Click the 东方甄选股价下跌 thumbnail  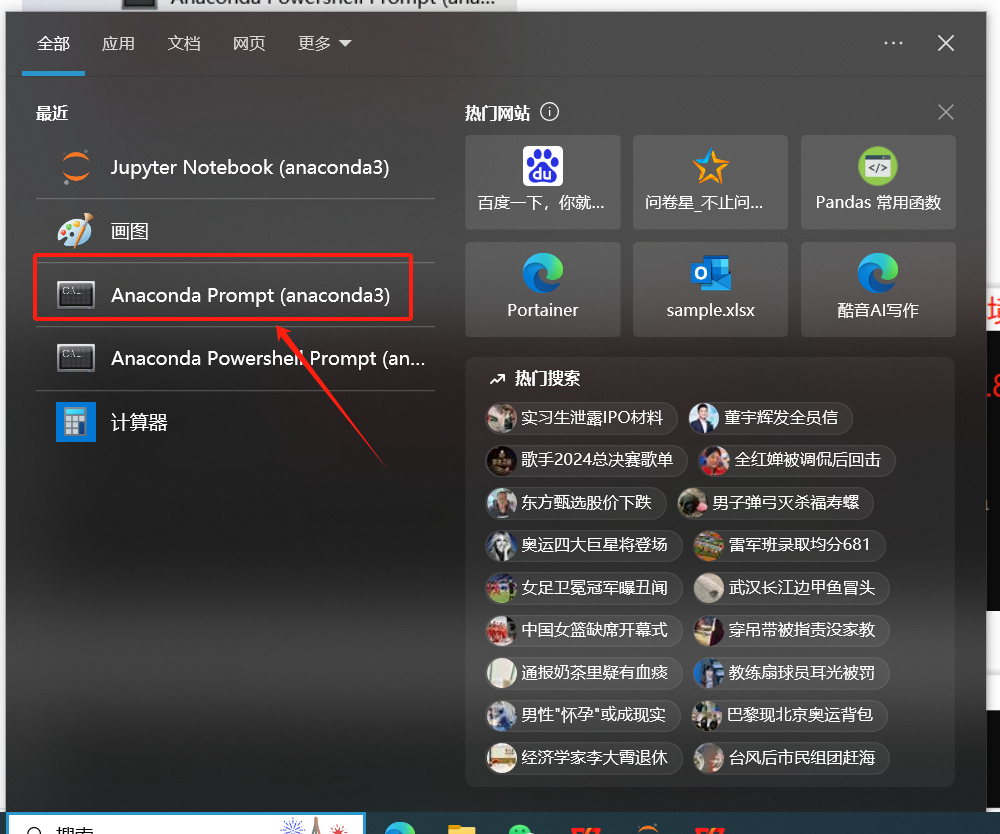tap(501, 502)
